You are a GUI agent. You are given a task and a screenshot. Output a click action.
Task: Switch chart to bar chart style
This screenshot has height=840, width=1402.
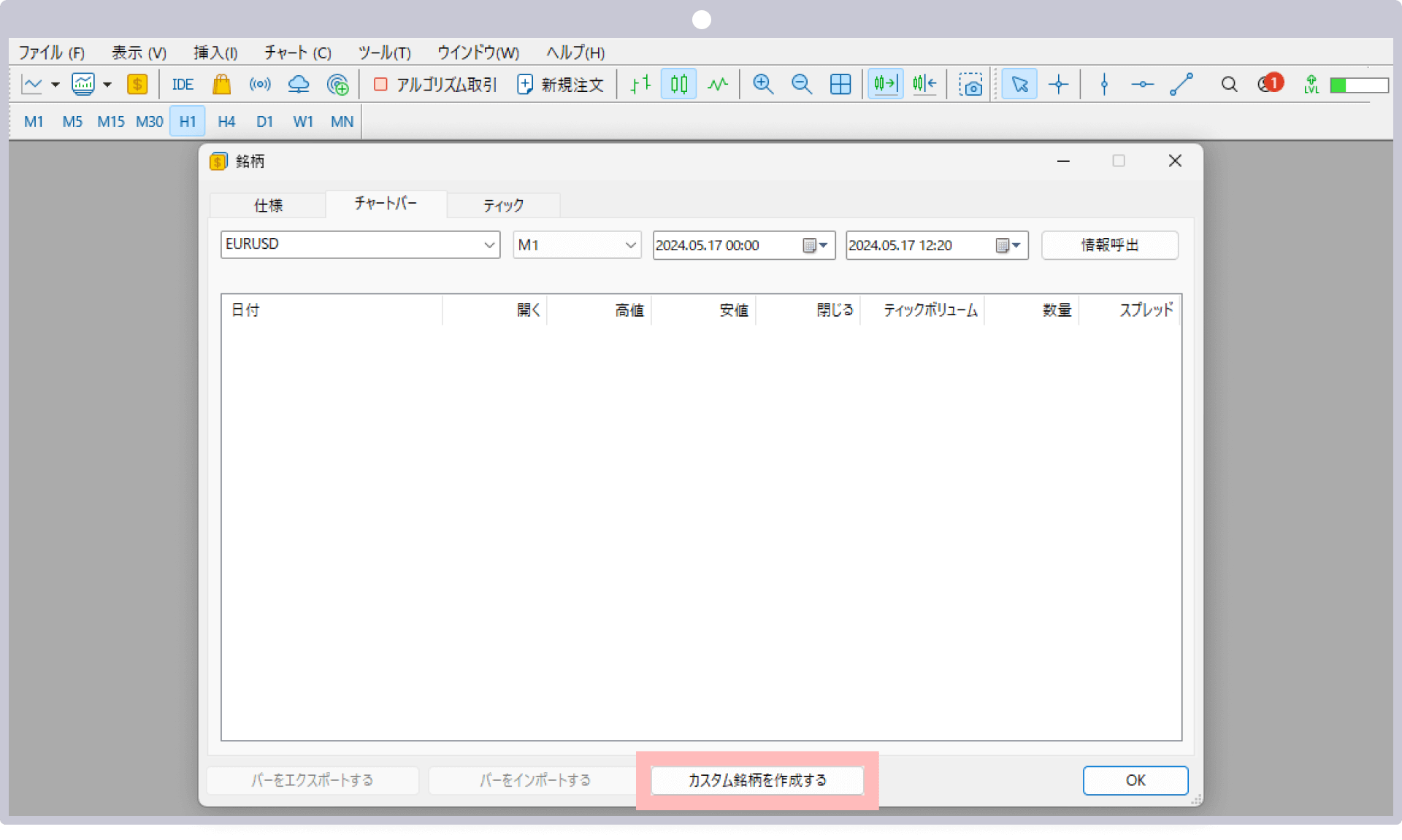pyautogui.click(x=640, y=85)
